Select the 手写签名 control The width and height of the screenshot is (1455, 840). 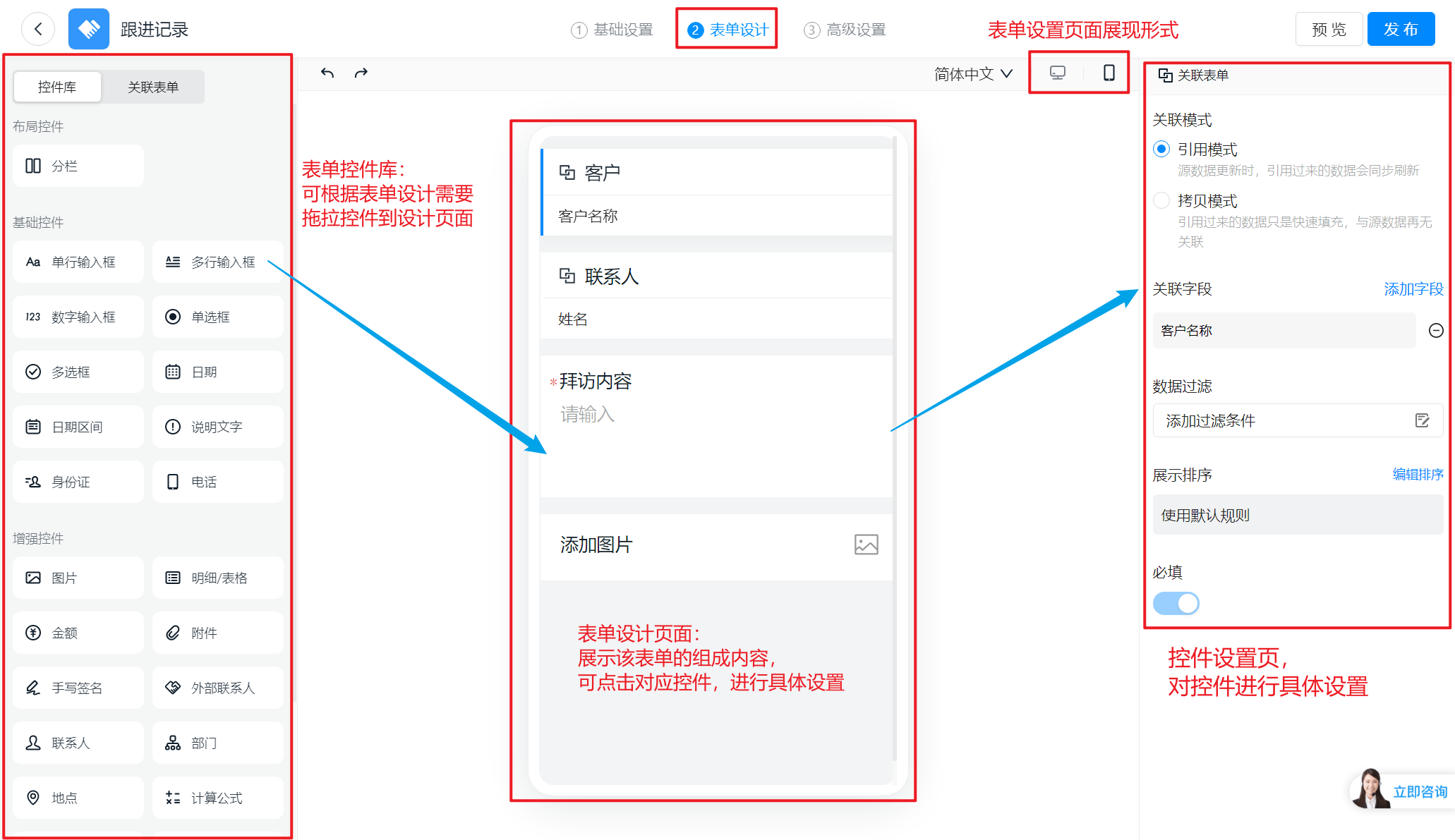click(x=78, y=688)
